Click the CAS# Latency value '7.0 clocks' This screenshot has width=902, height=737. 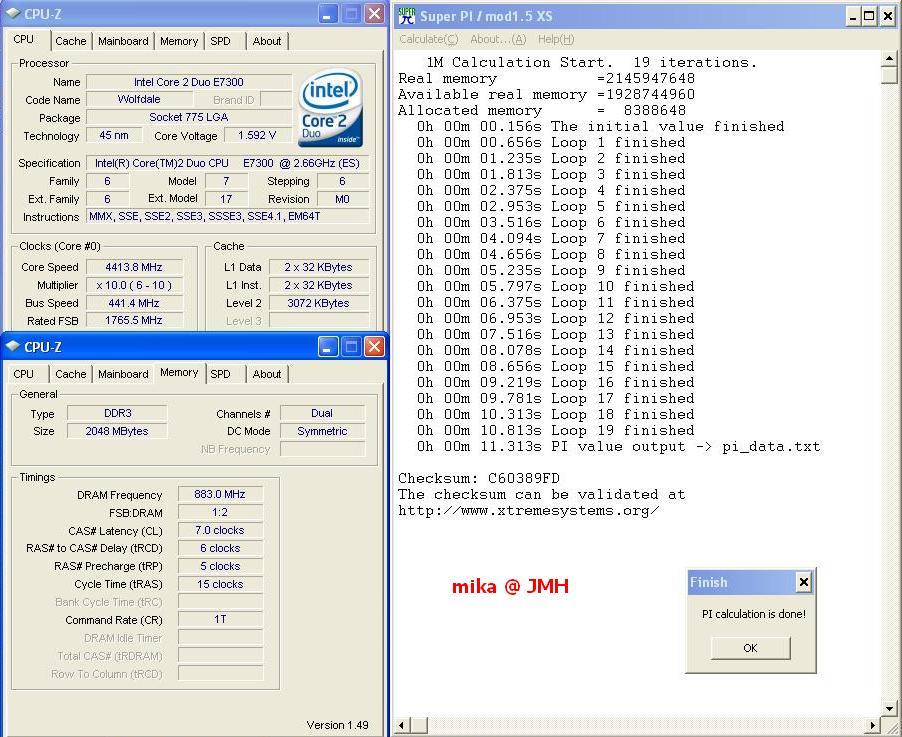[x=220, y=530]
